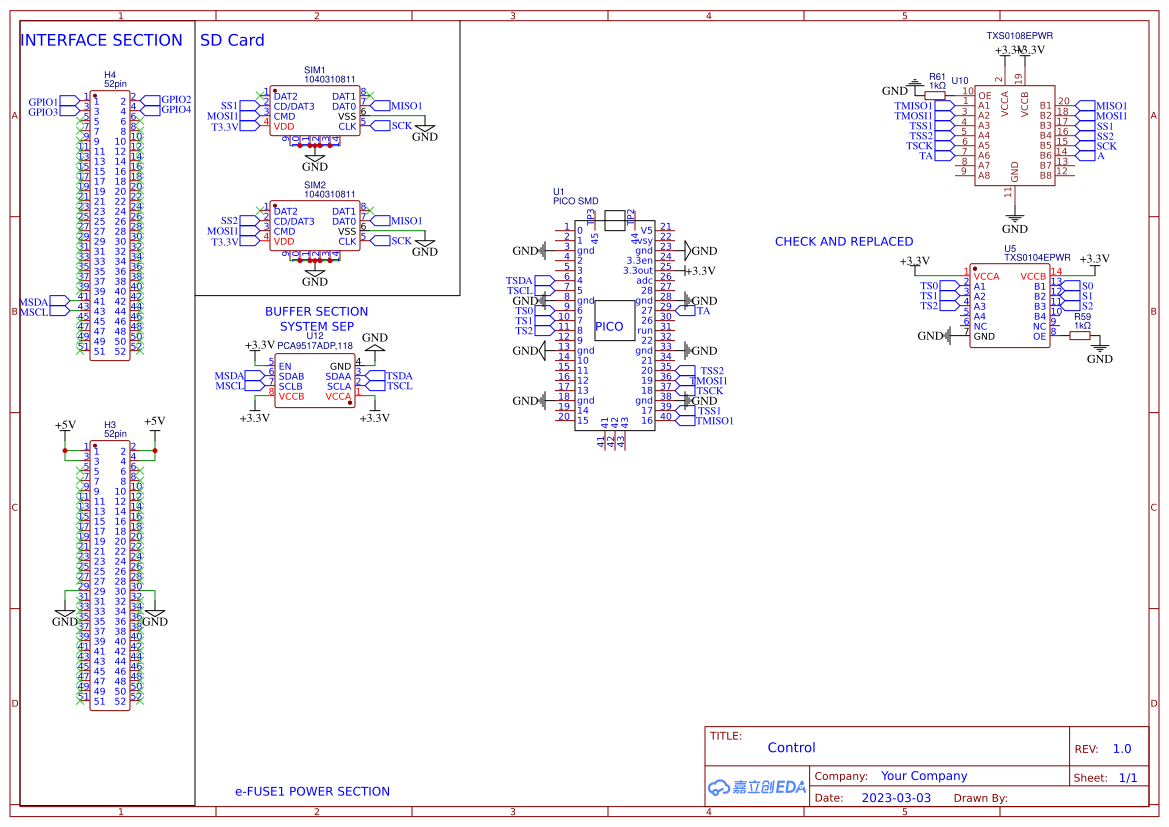The width and height of the screenshot is (1169, 827).
Task: Click the SIM1 SD card symbol
Action: tap(315, 110)
